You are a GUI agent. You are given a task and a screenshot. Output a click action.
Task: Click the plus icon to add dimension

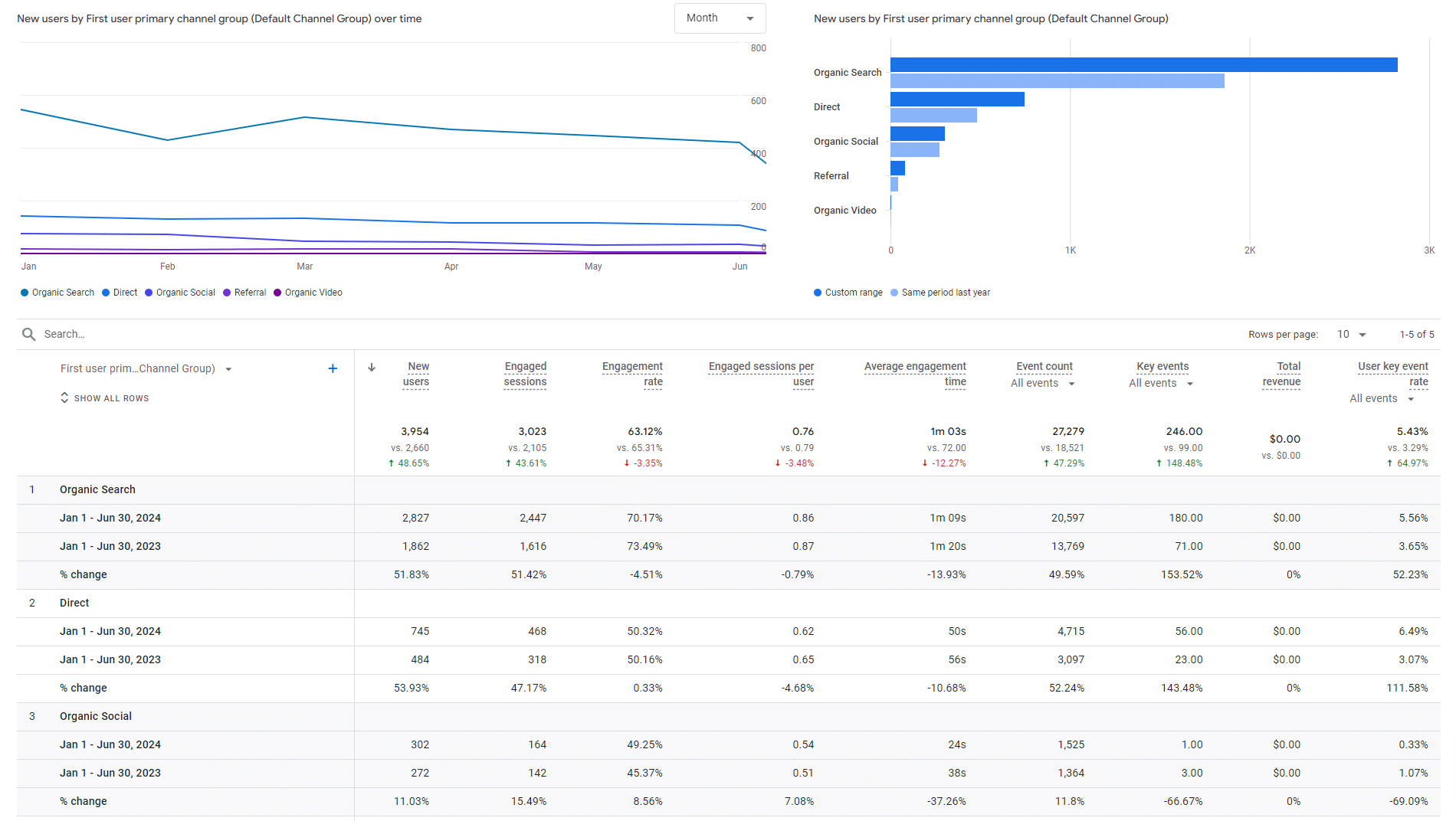[x=333, y=368]
